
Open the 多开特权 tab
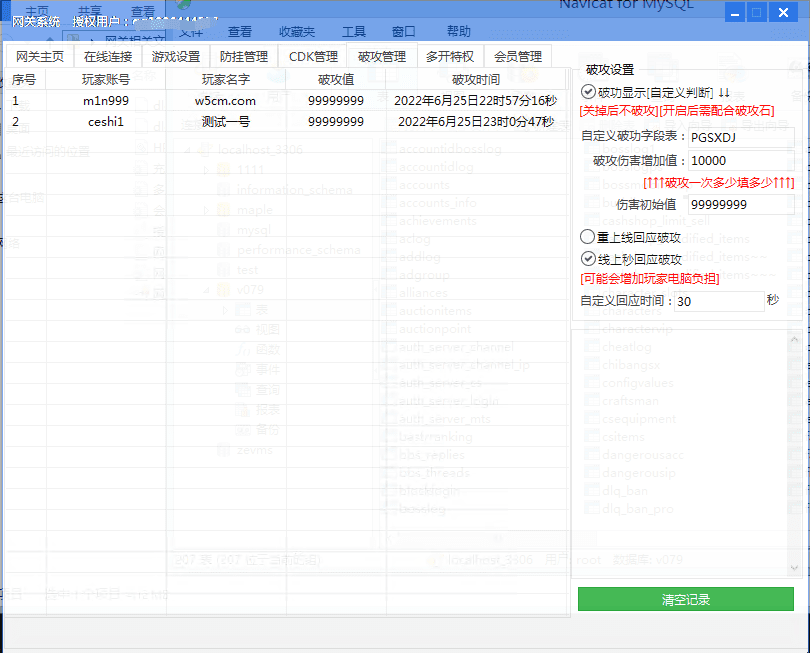[x=449, y=56]
